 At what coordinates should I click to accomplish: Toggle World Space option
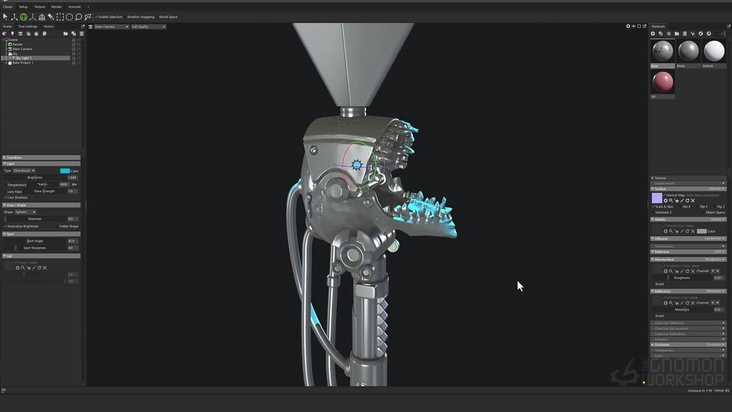pos(168,17)
